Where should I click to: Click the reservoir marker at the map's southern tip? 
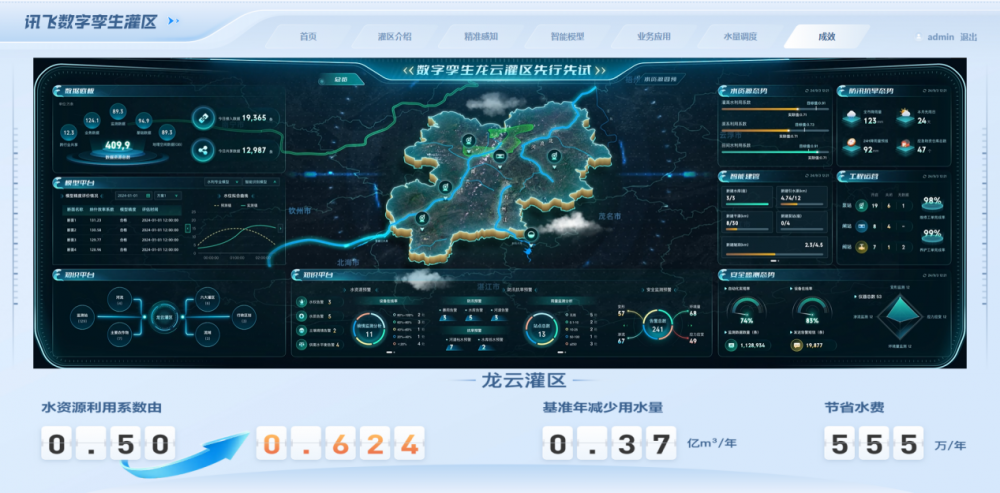[x=531, y=234]
